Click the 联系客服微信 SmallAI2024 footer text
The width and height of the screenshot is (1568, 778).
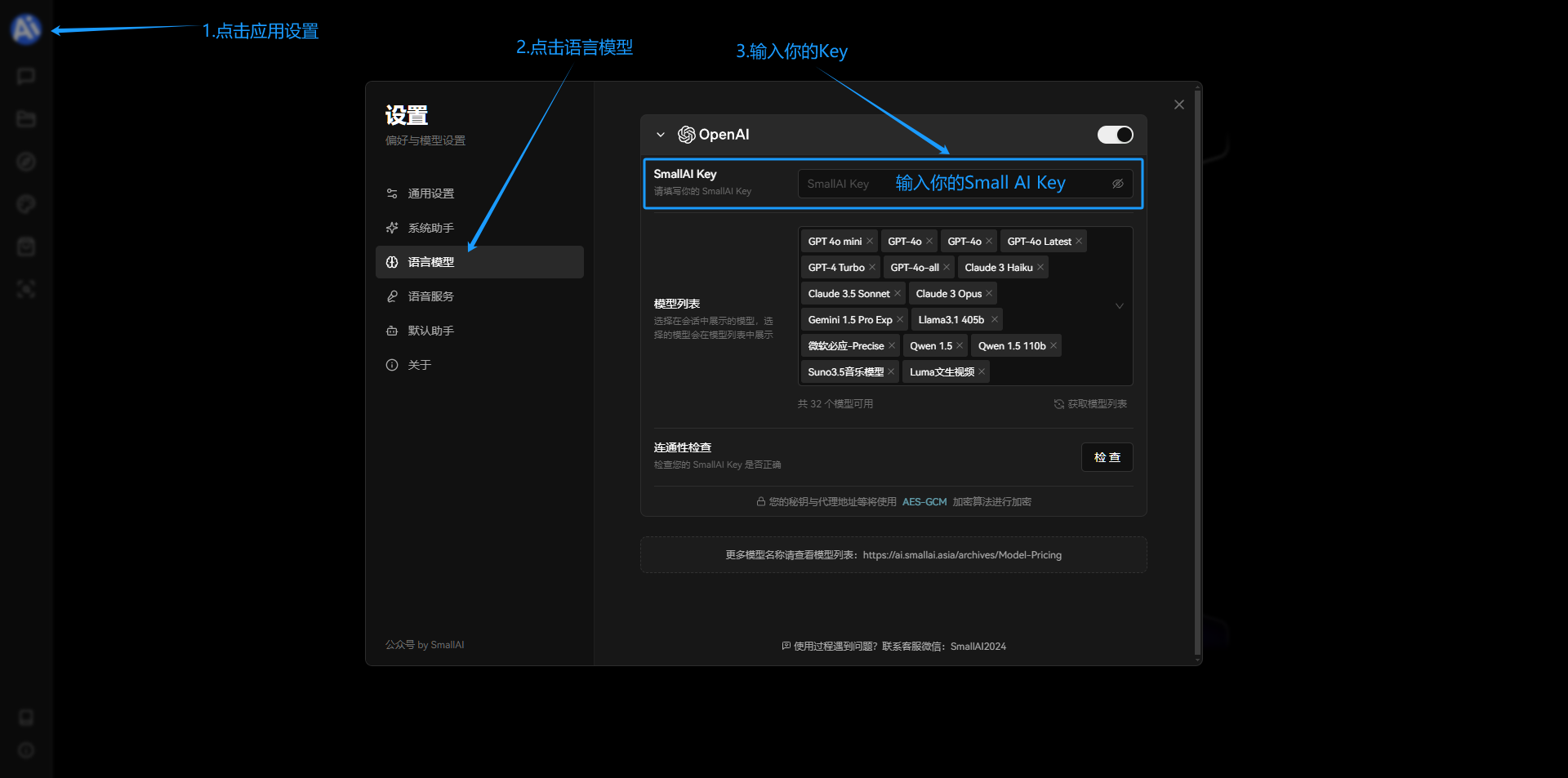(x=944, y=647)
